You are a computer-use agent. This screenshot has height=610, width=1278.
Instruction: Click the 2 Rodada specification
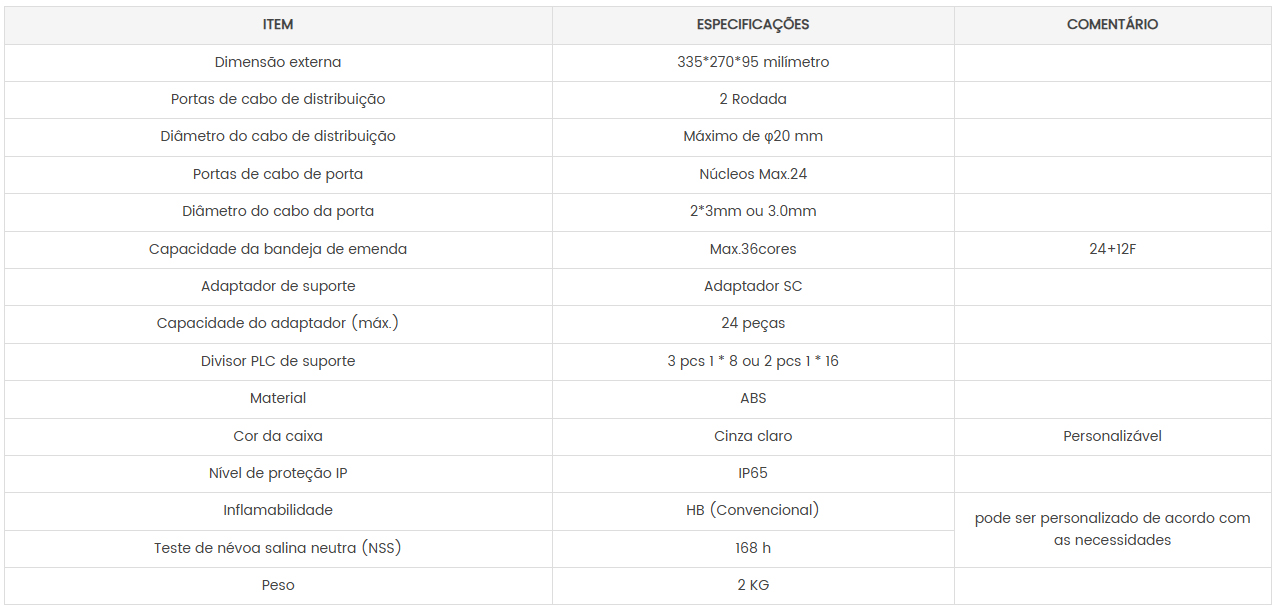click(x=753, y=99)
